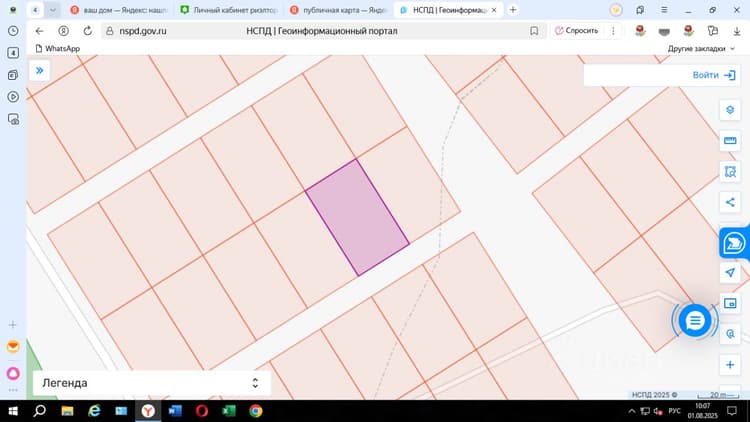Open the video play icon in sidebar
Image resolution: width=750 pixels, height=422 pixels.
pyautogui.click(x=13, y=97)
